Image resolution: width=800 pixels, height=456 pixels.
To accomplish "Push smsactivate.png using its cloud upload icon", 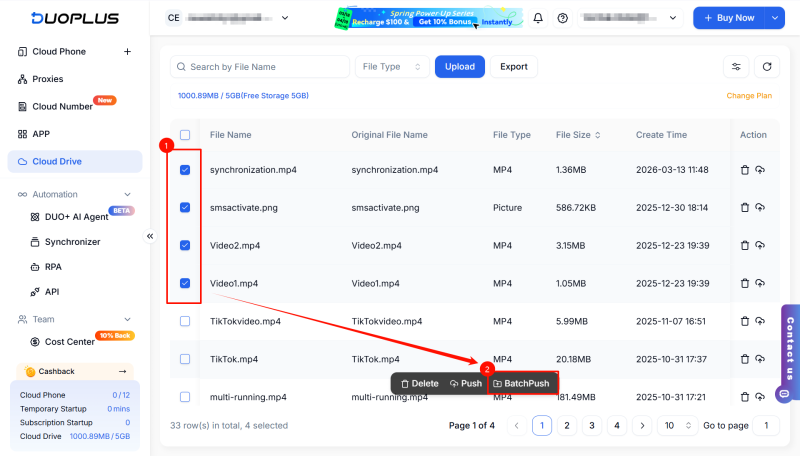I will [x=760, y=208].
